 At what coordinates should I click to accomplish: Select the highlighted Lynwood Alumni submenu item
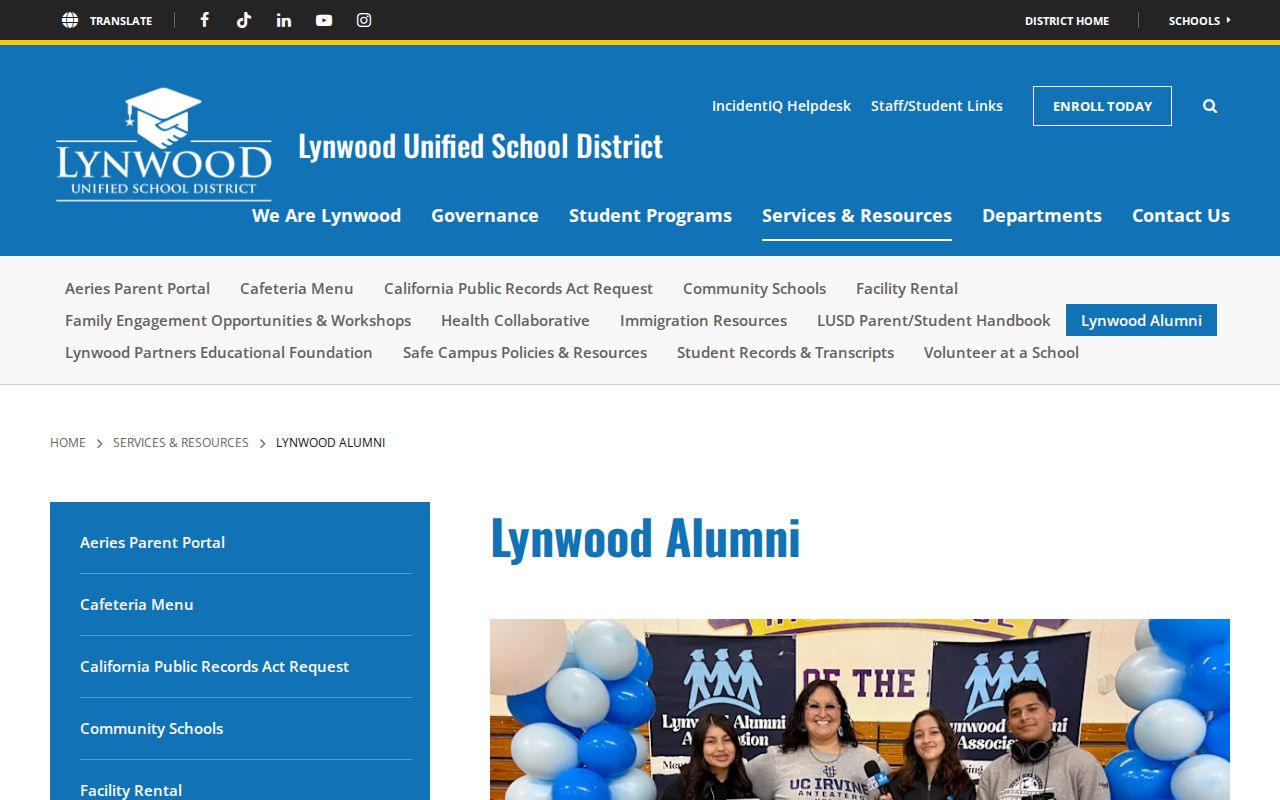[x=1141, y=320]
